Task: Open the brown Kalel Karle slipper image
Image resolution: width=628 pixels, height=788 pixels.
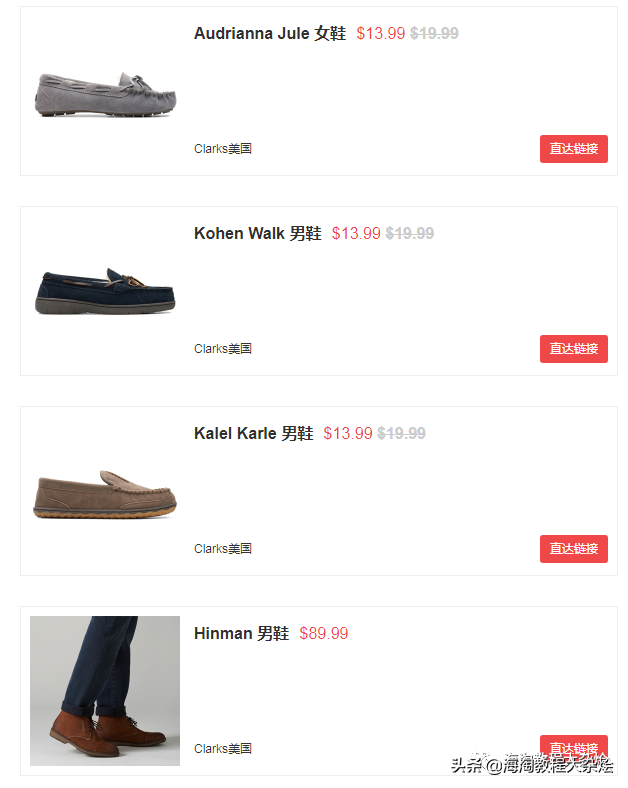Action: tap(105, 495)
